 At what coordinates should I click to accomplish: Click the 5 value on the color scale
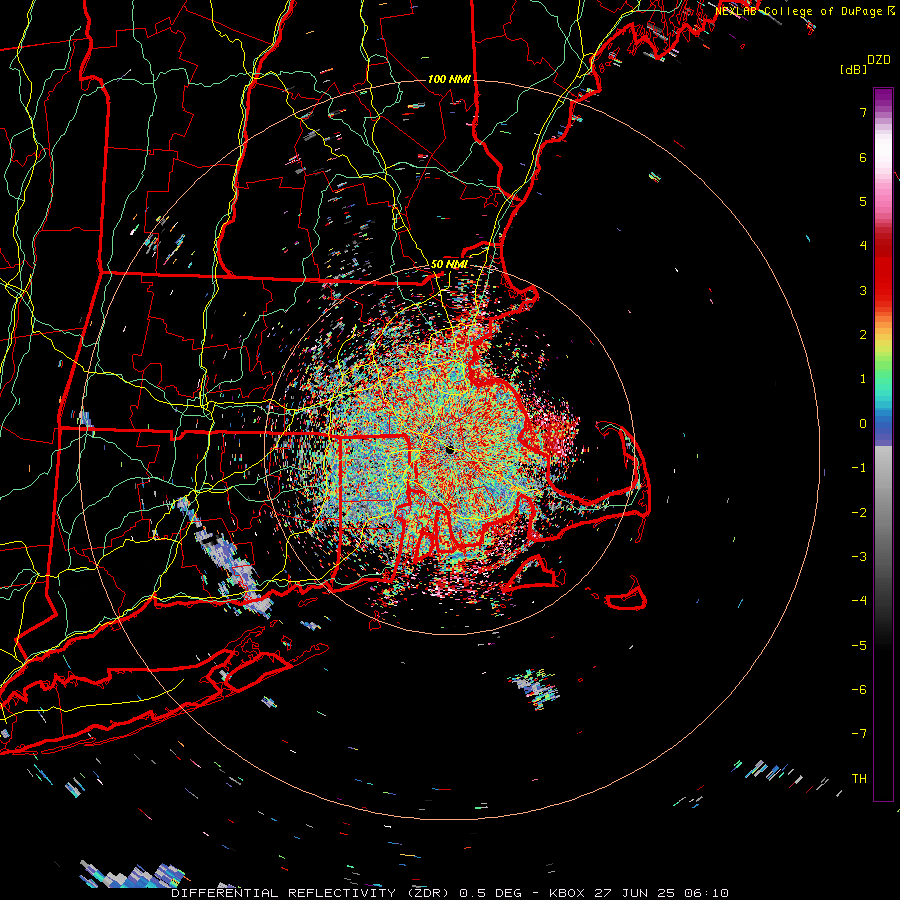coord(863,201)
